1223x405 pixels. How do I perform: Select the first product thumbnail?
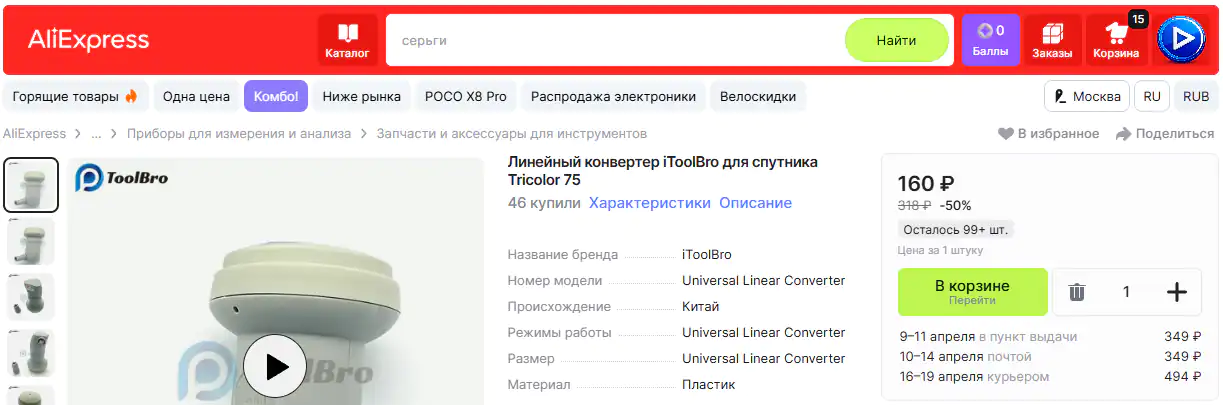pyautogui.click(x=31, y=185)
